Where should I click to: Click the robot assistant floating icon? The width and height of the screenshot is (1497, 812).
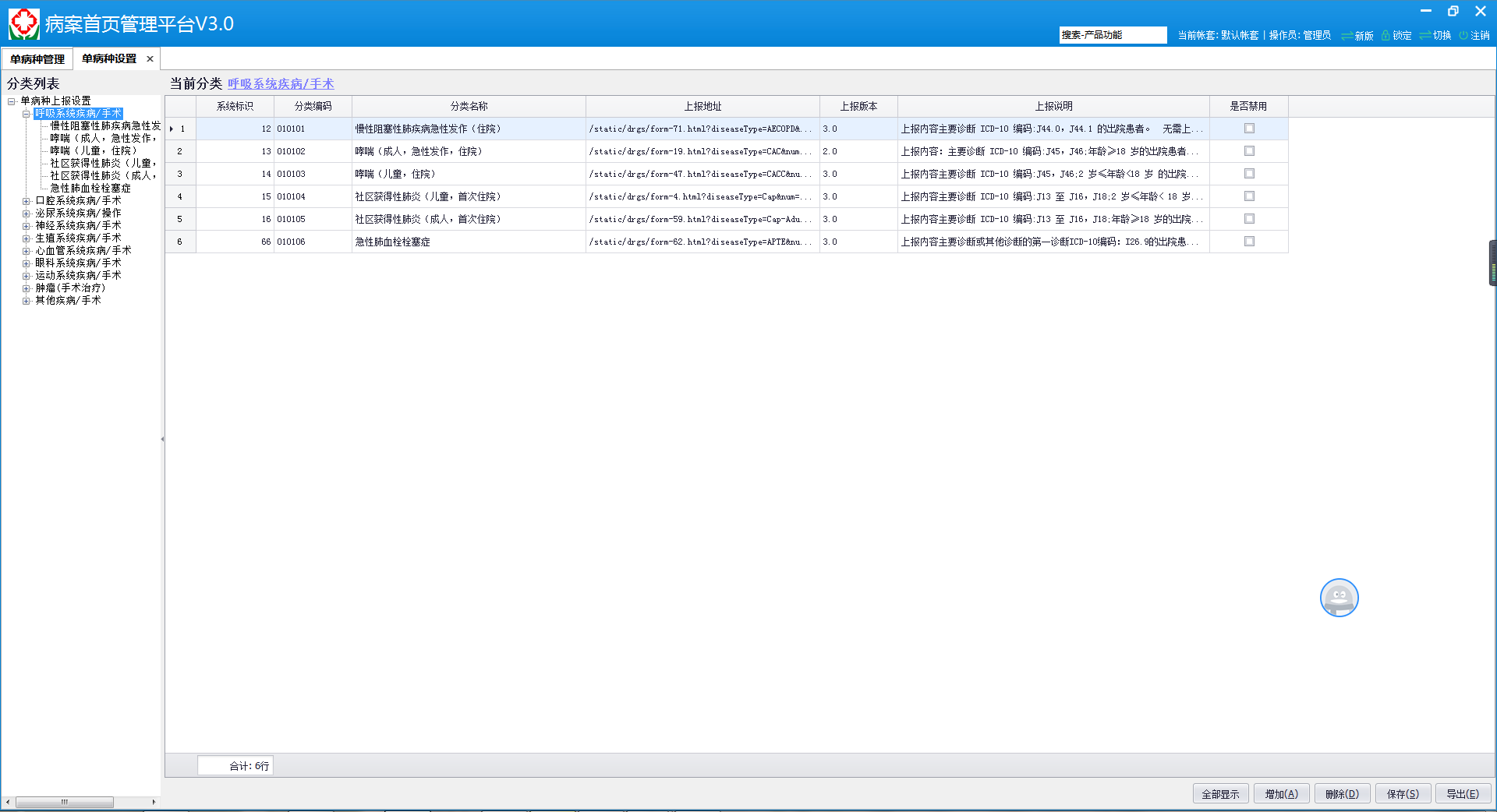point(1339,598)
